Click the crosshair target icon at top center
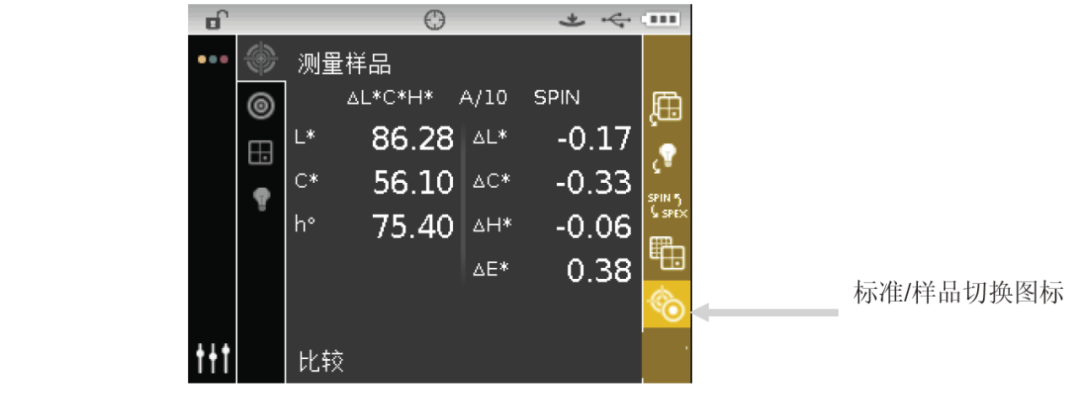 click(435, 21)
